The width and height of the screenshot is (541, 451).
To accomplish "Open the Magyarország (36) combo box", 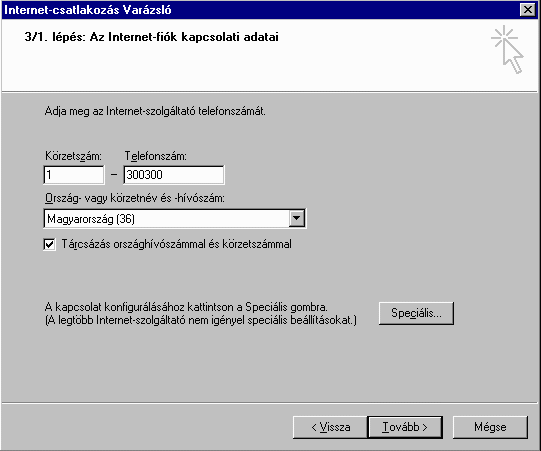I will point(175,218).
